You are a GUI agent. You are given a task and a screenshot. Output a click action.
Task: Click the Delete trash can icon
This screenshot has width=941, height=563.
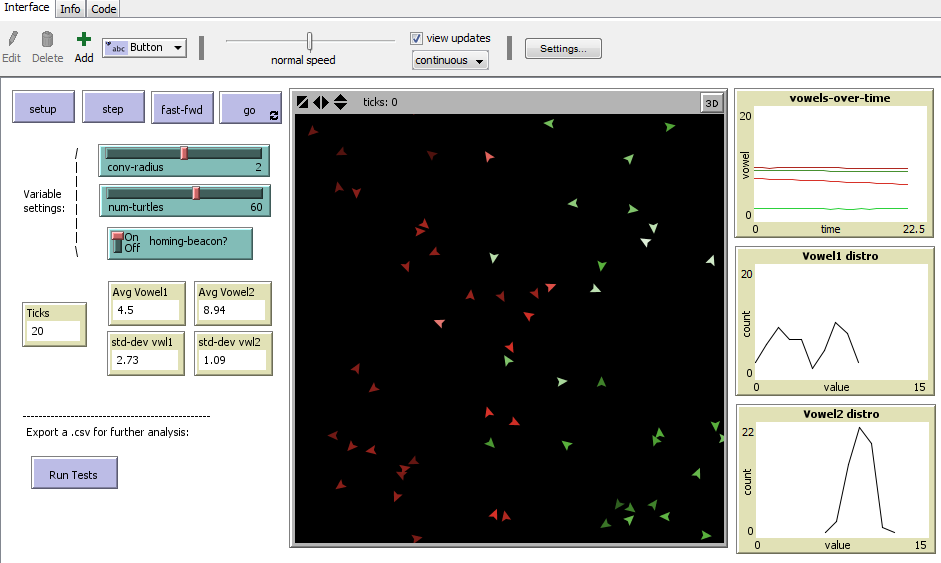click(47, 40)
